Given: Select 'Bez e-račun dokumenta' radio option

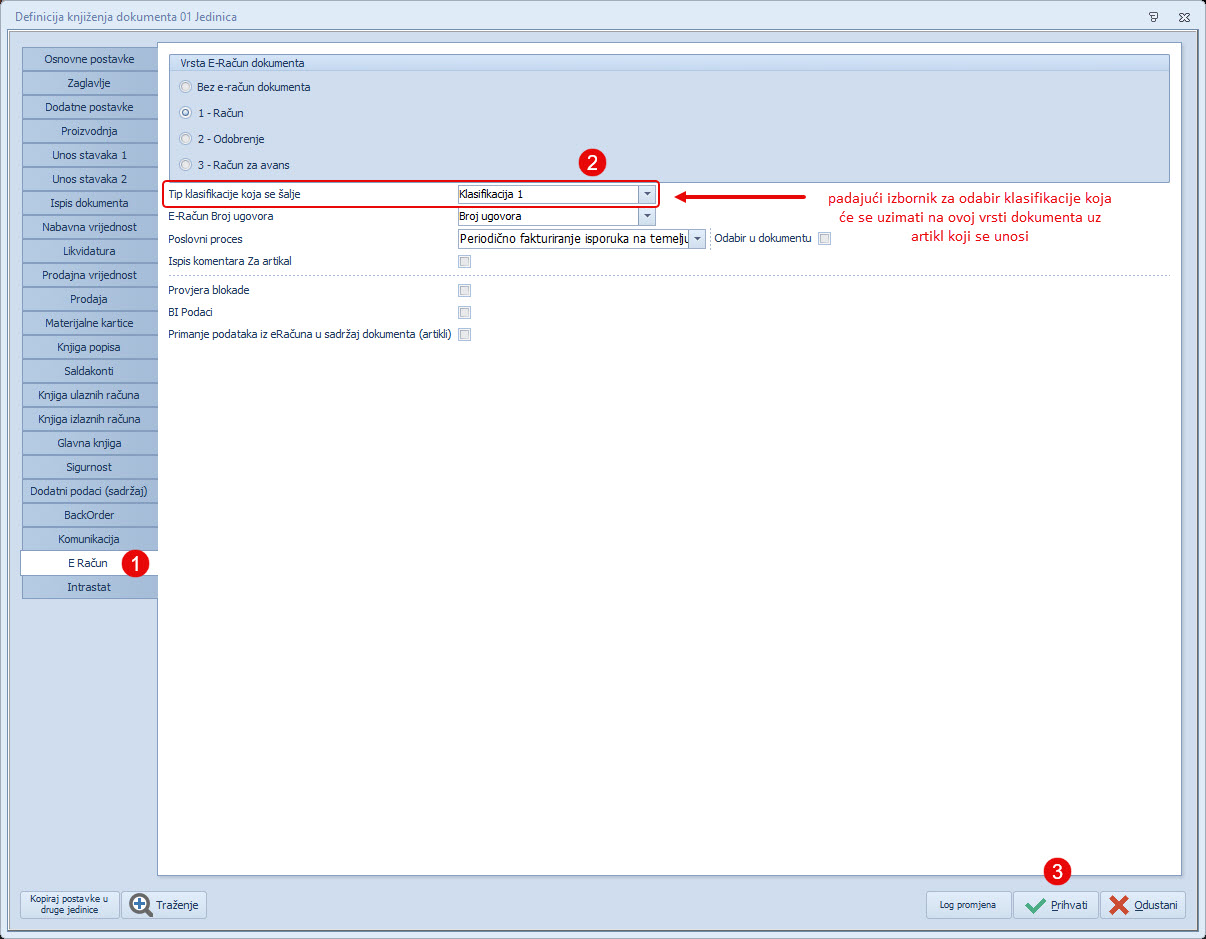Looking at the screenshot, I should tap(186, 87).
